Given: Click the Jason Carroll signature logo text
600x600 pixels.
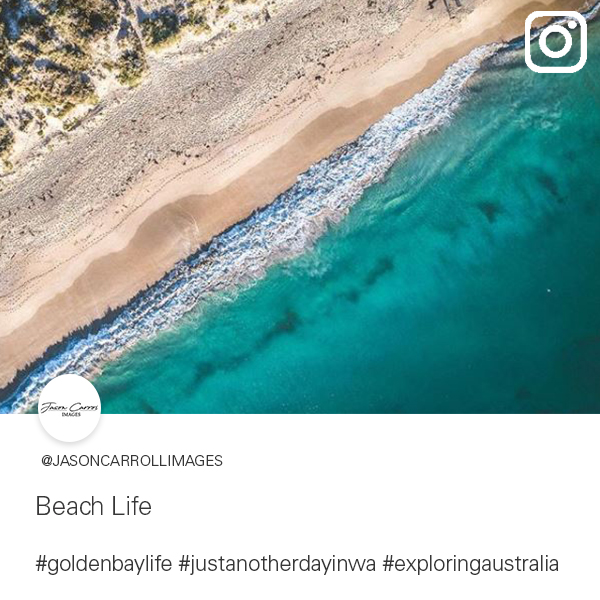Looking at the screenshot, I should [x=70, y=407].
